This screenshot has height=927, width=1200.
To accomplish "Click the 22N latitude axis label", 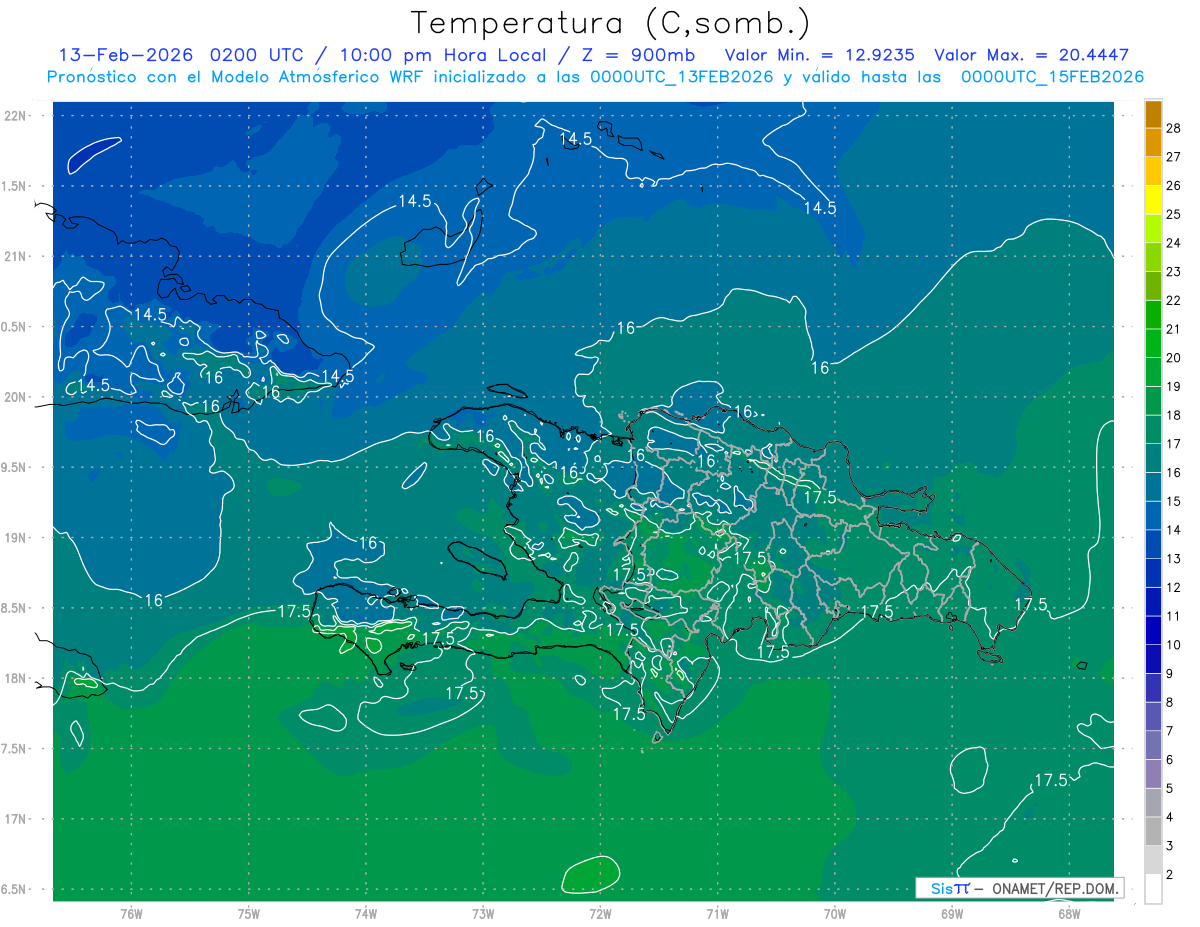I will point(17,116).
